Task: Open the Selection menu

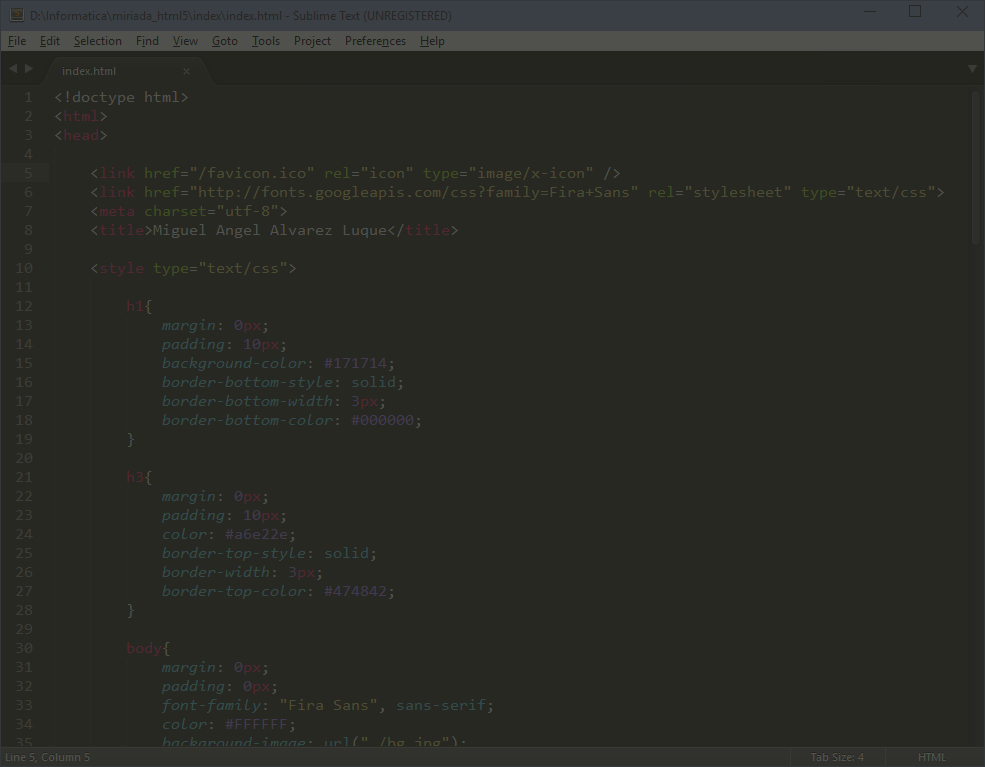Action: pyautogui.click(x=97, y=41)
